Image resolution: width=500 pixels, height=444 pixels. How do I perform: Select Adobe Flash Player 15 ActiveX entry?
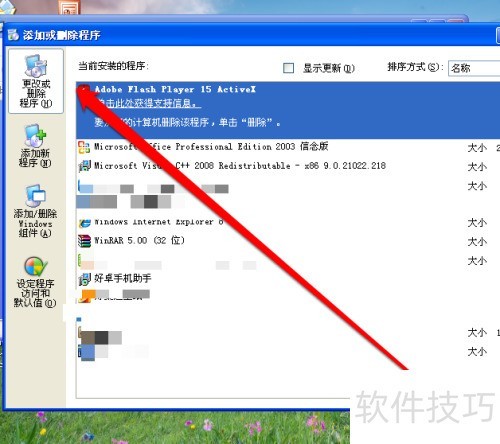click(x=288, y=110)
